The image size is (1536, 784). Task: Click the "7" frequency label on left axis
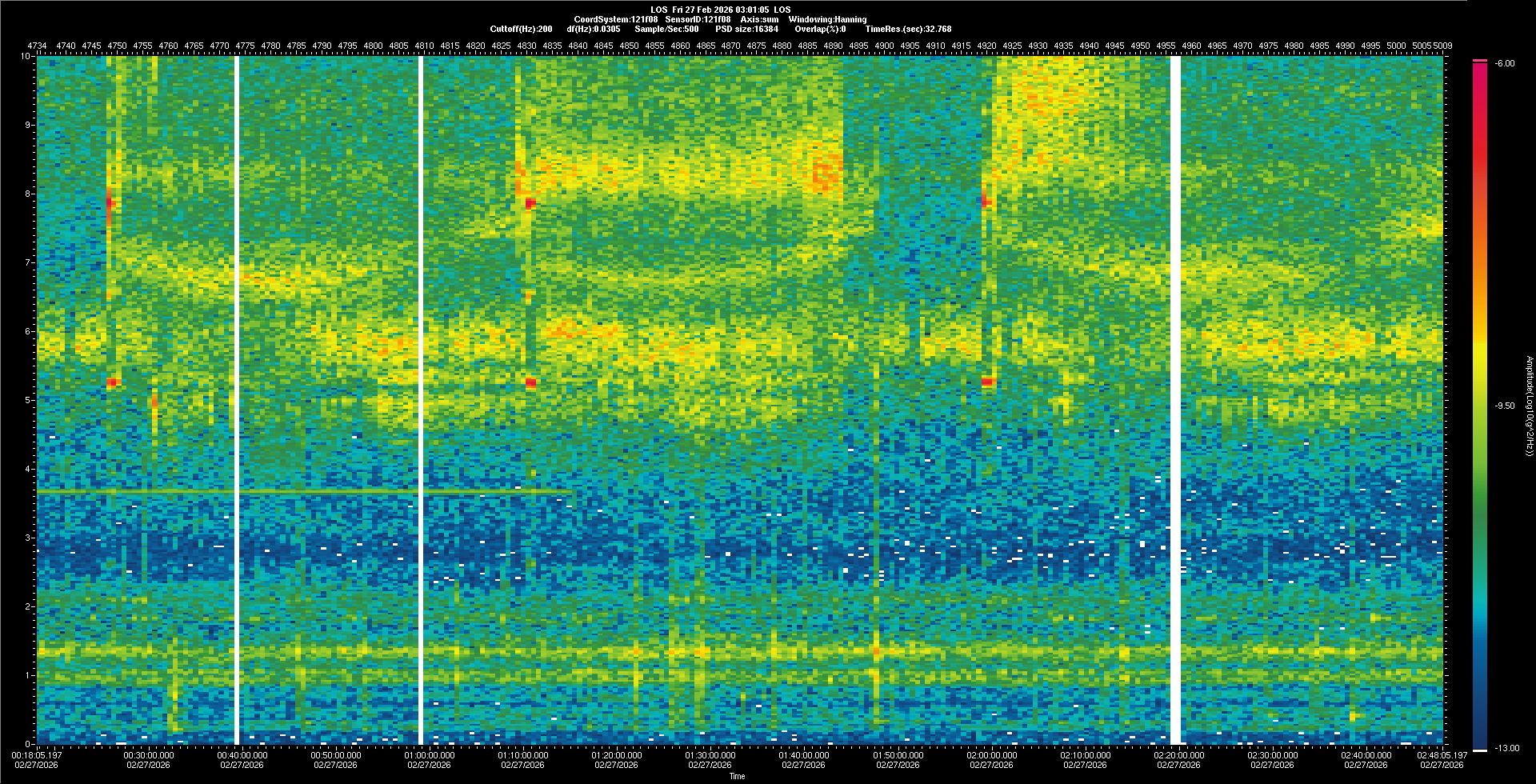(29, 262)
